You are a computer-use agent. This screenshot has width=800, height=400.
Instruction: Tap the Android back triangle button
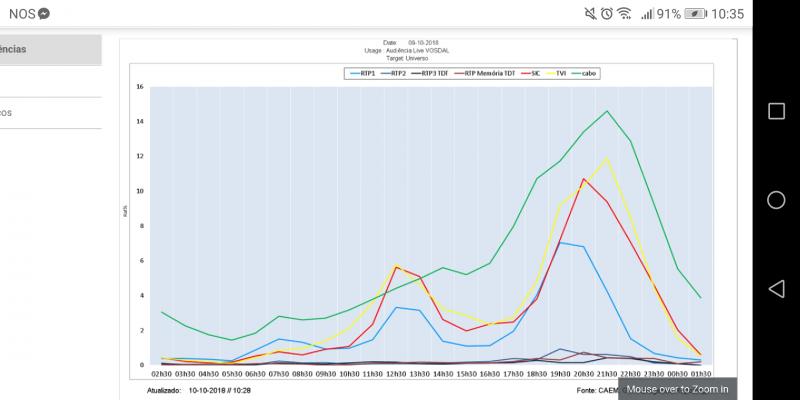pyautogui.click(x=776, y=289)
